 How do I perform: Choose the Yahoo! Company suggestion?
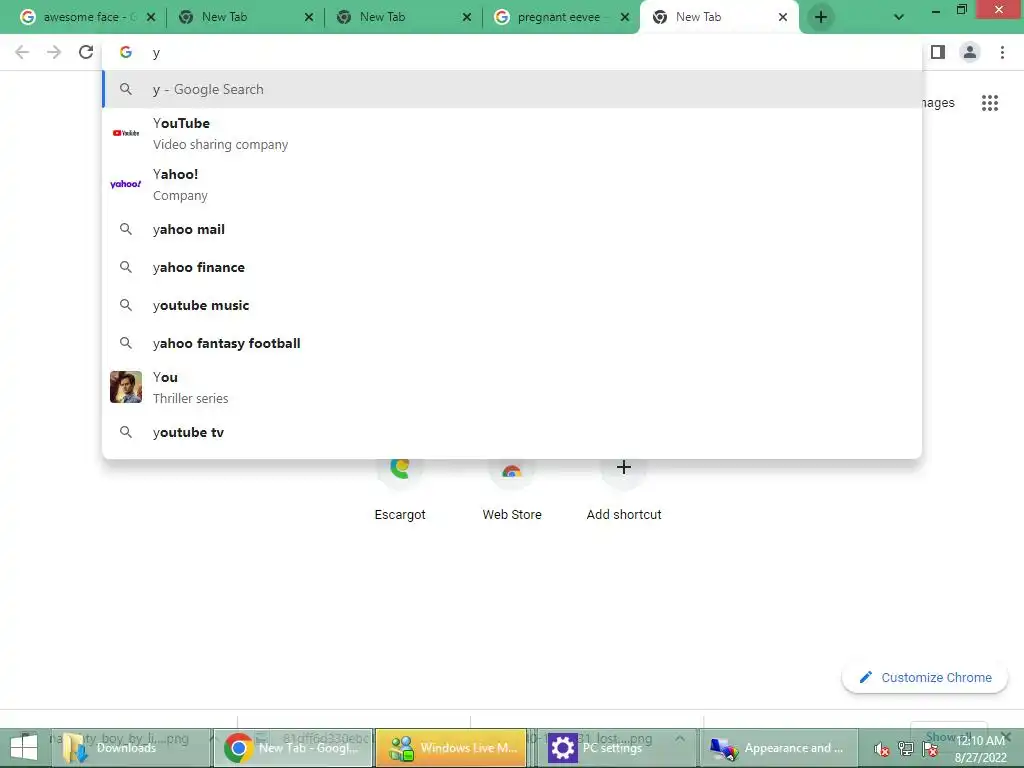(512, 184)
